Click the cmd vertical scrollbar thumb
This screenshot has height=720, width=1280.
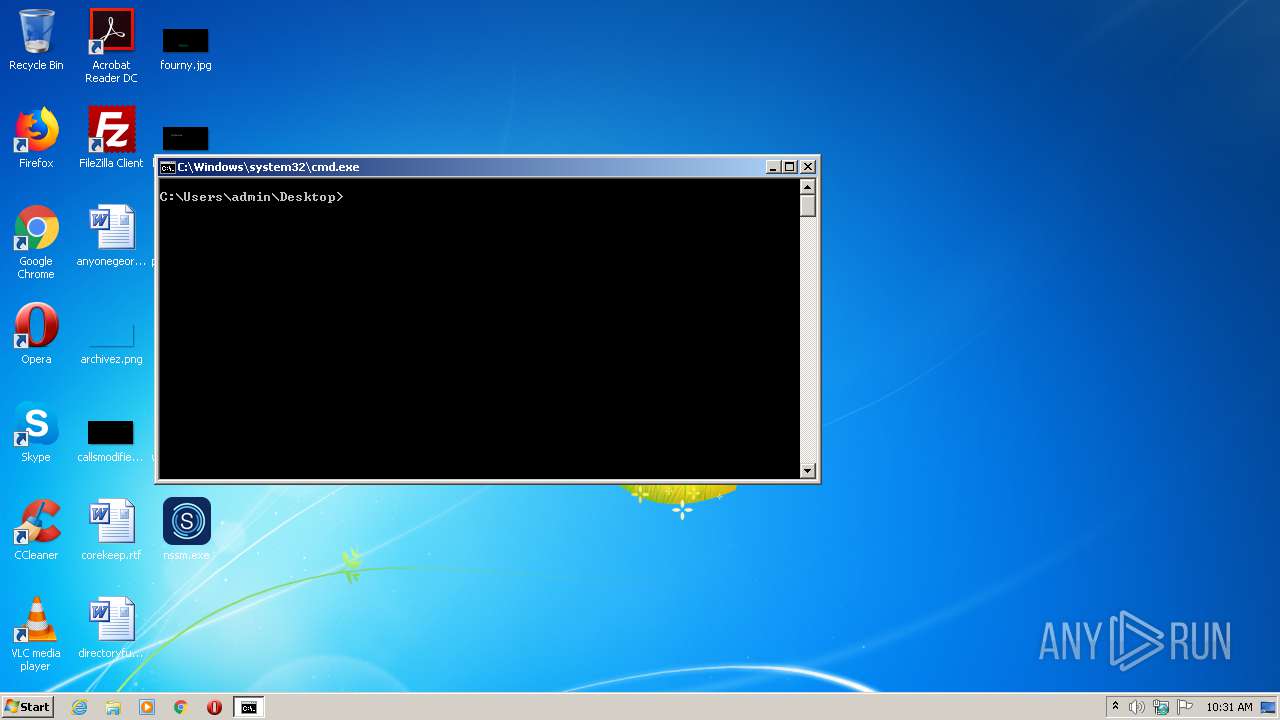808,206
